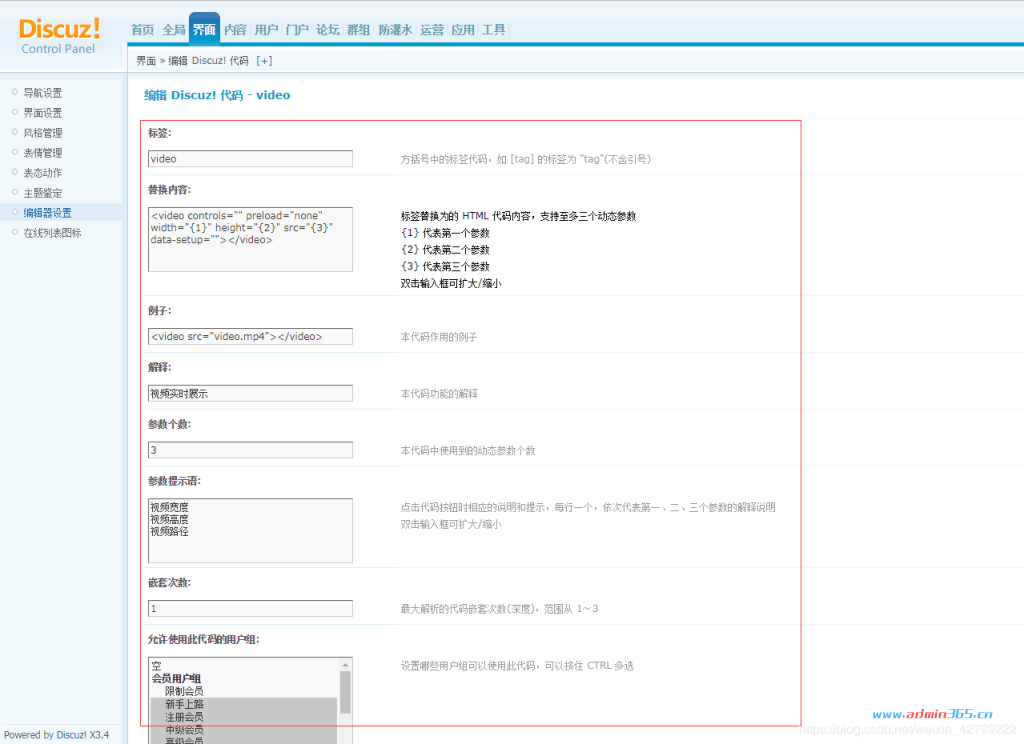This screenshot has height=744, width=1024.
Task: Open 编辑器设置 in the sidebar
Action: pyautogui.click(x=48, y=212)
